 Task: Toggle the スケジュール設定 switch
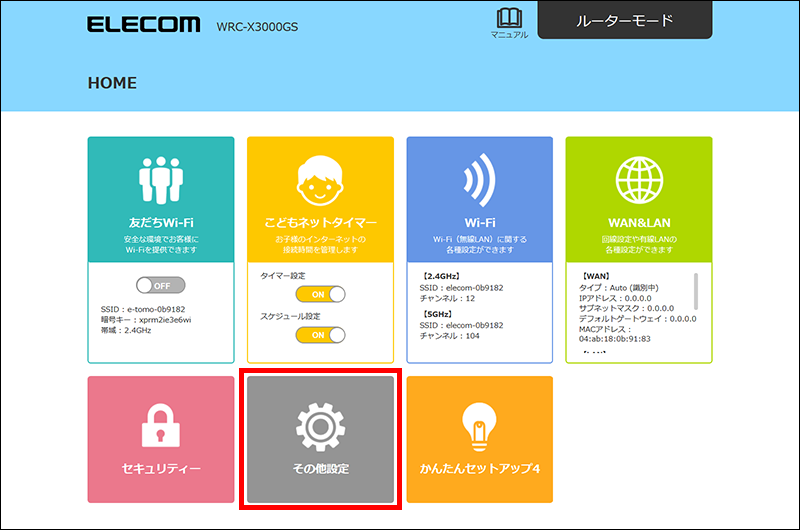(x=320, y=335)
